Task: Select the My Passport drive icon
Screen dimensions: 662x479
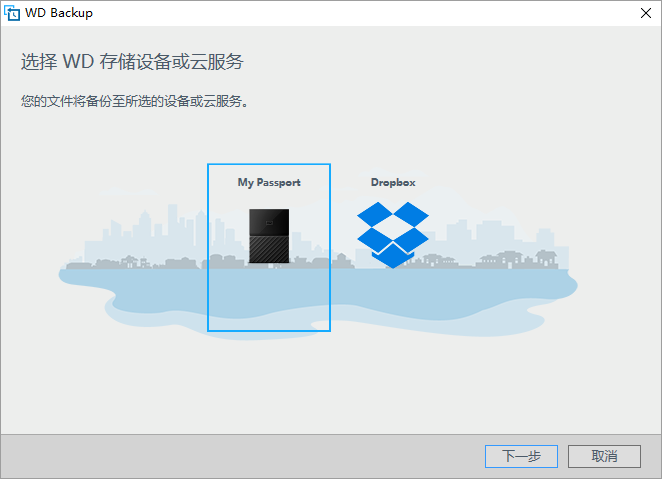Action: click(269, 236)
